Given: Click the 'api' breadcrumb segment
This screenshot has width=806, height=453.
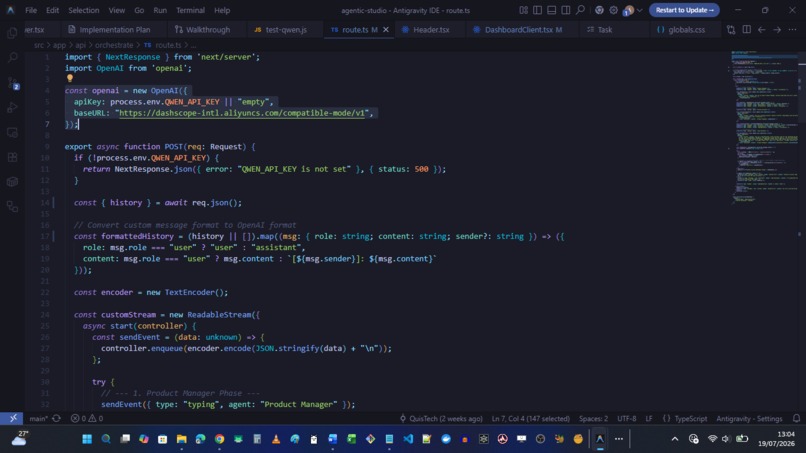Looking at the screenshot, I should click(81, 45).
